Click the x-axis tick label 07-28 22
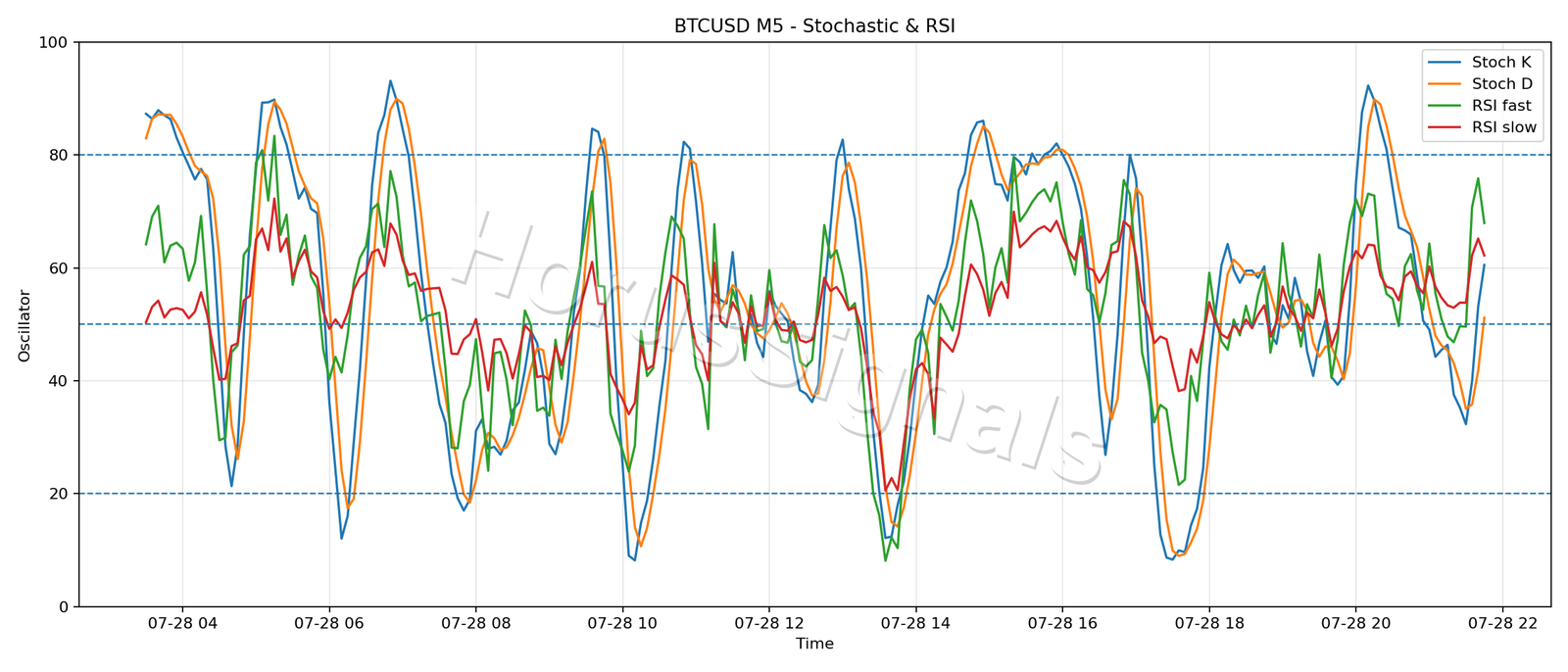The width and height of the screenshot is (1568, 672). [x=1502, y=623]
